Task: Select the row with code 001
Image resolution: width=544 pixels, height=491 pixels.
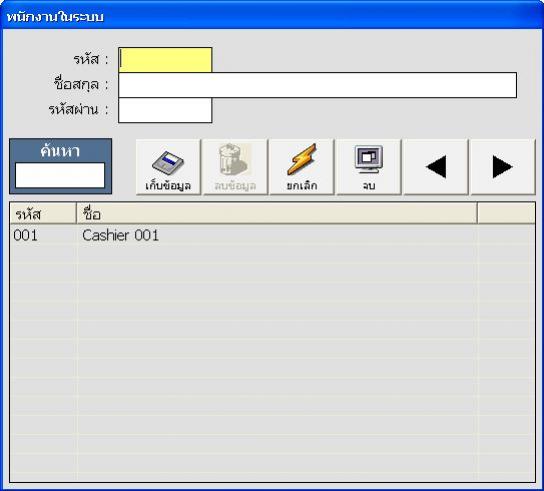Action: click(272, 236)
